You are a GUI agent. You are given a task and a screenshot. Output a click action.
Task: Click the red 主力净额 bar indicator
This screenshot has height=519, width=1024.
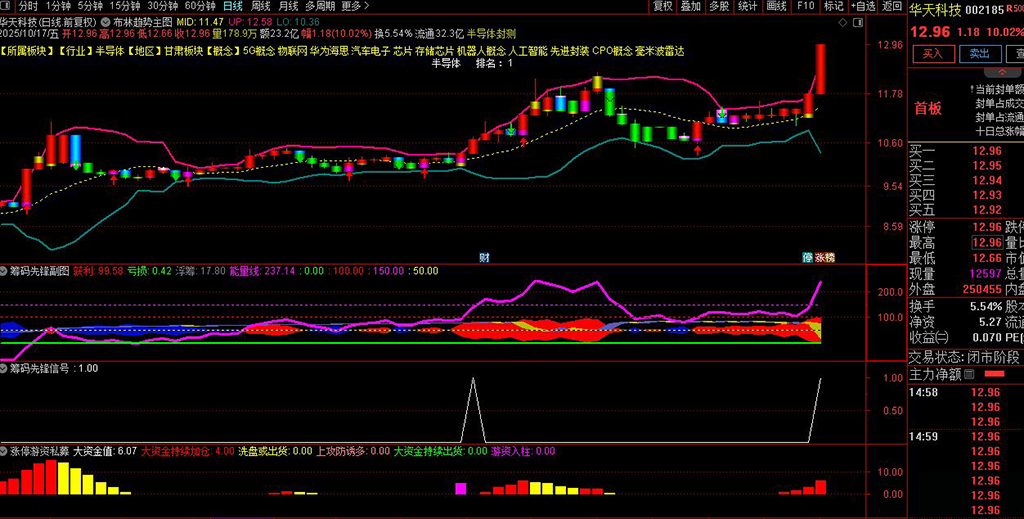coord(994,374)
